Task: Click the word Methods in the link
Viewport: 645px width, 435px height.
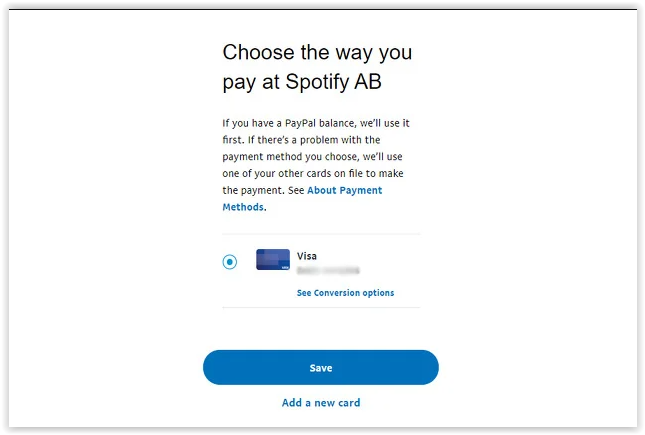Action: tap(243, 207)
